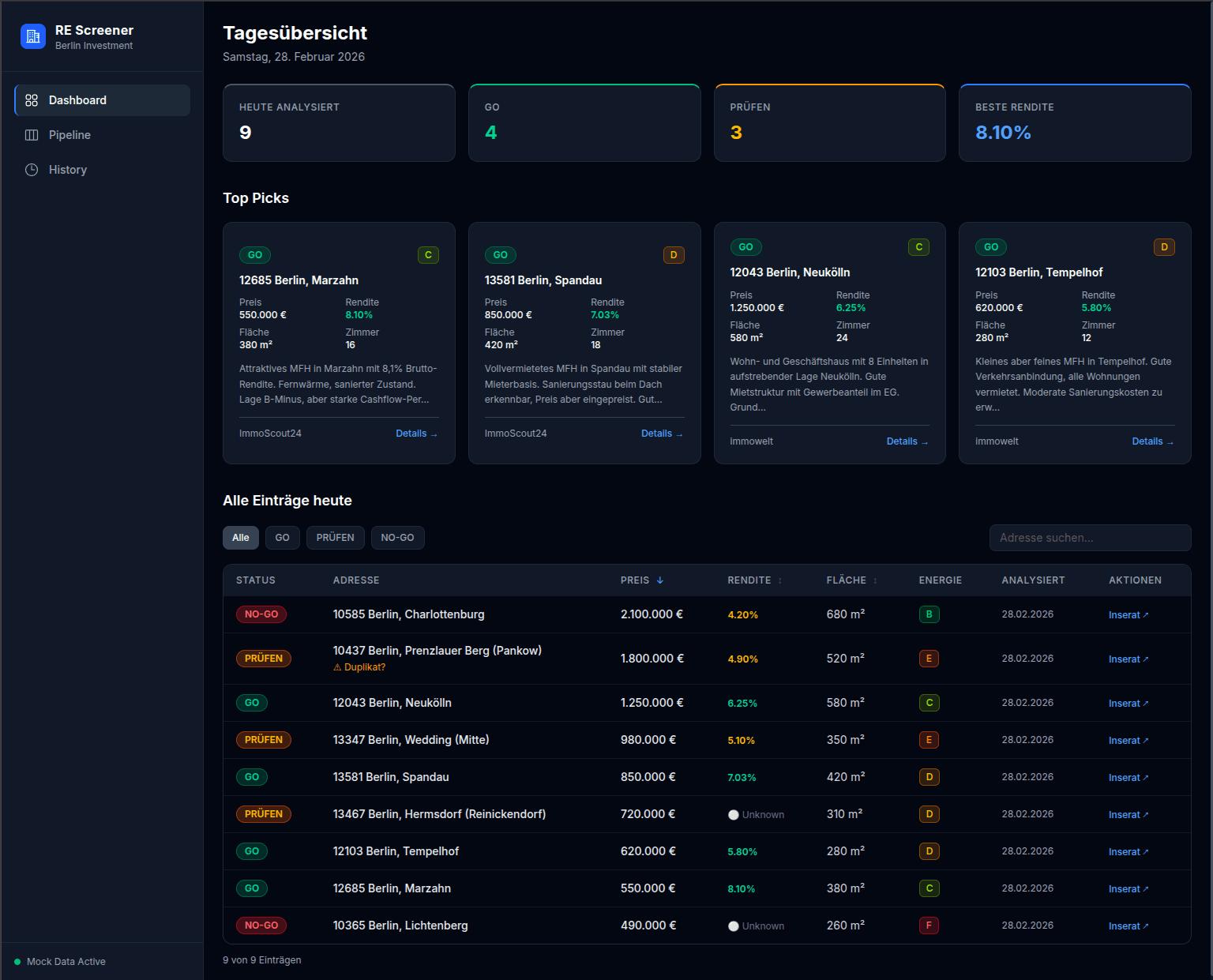The height and width of the screenshot is (980, 1213).
Task: Click the RE Screener logo icon
Action: pyautogui.click(x=32, y=36)
